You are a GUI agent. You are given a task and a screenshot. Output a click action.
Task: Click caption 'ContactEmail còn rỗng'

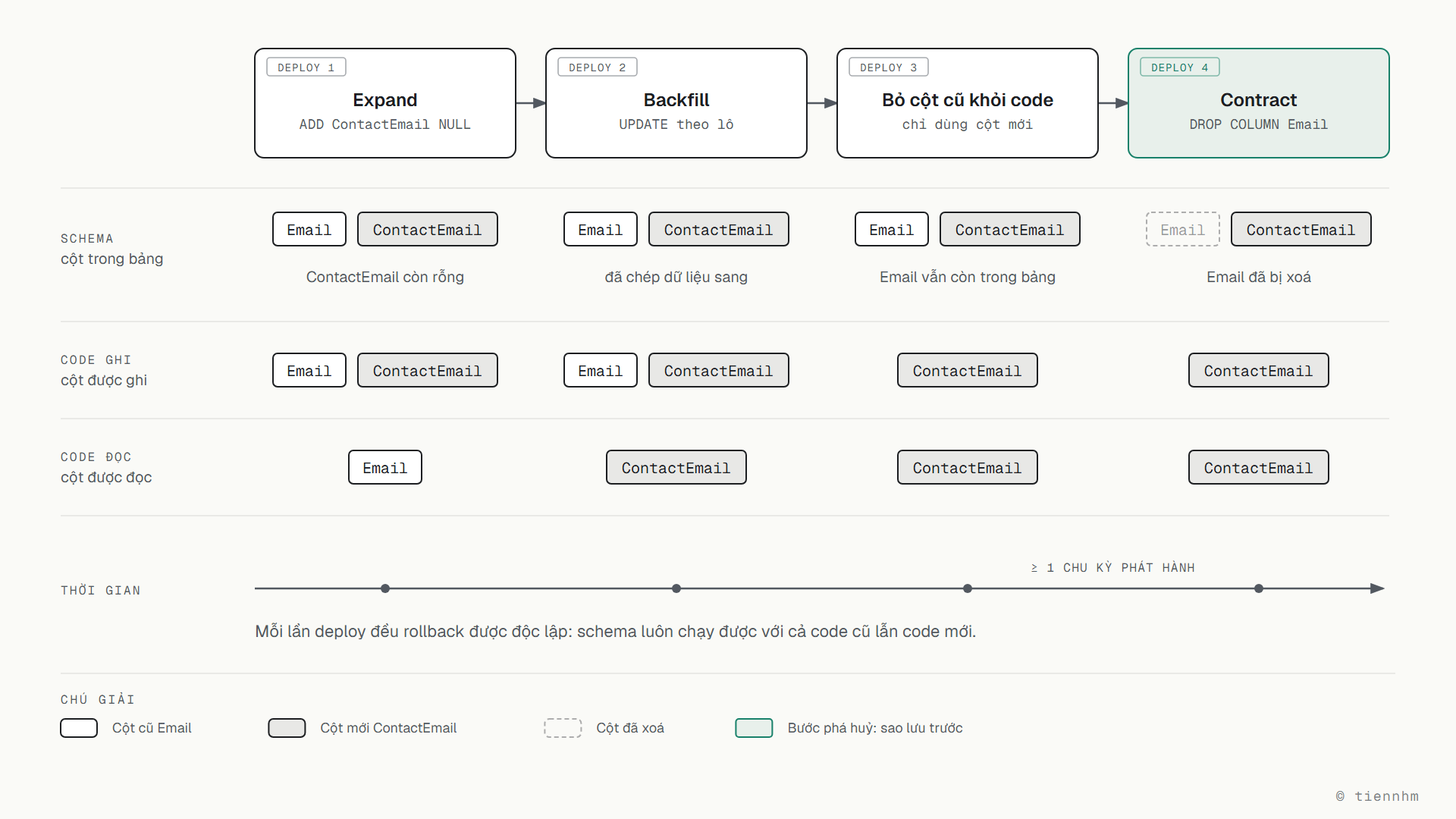(x=385, y=277)
